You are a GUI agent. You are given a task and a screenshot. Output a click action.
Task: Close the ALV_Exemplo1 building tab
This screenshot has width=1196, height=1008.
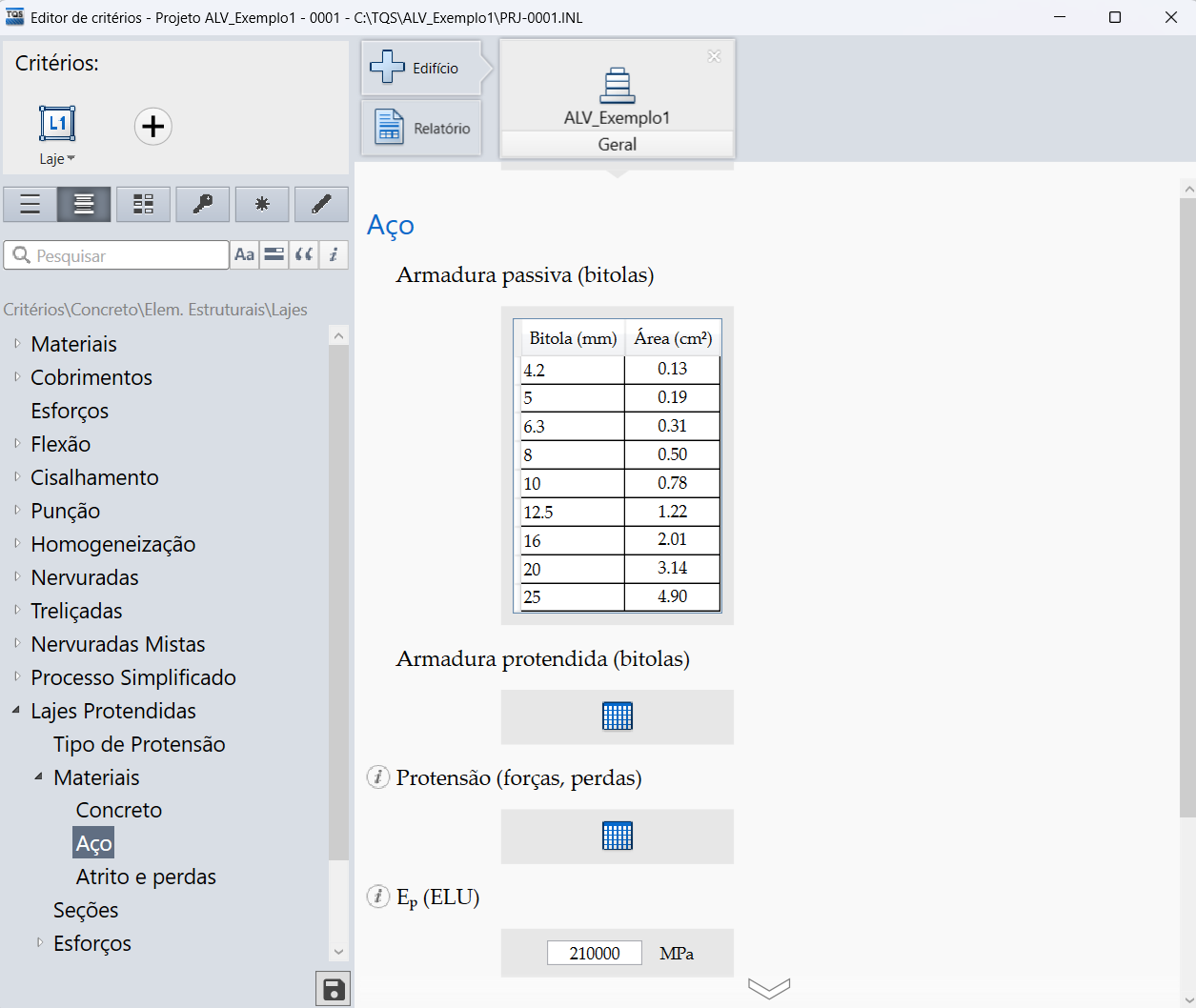[714, 56]
